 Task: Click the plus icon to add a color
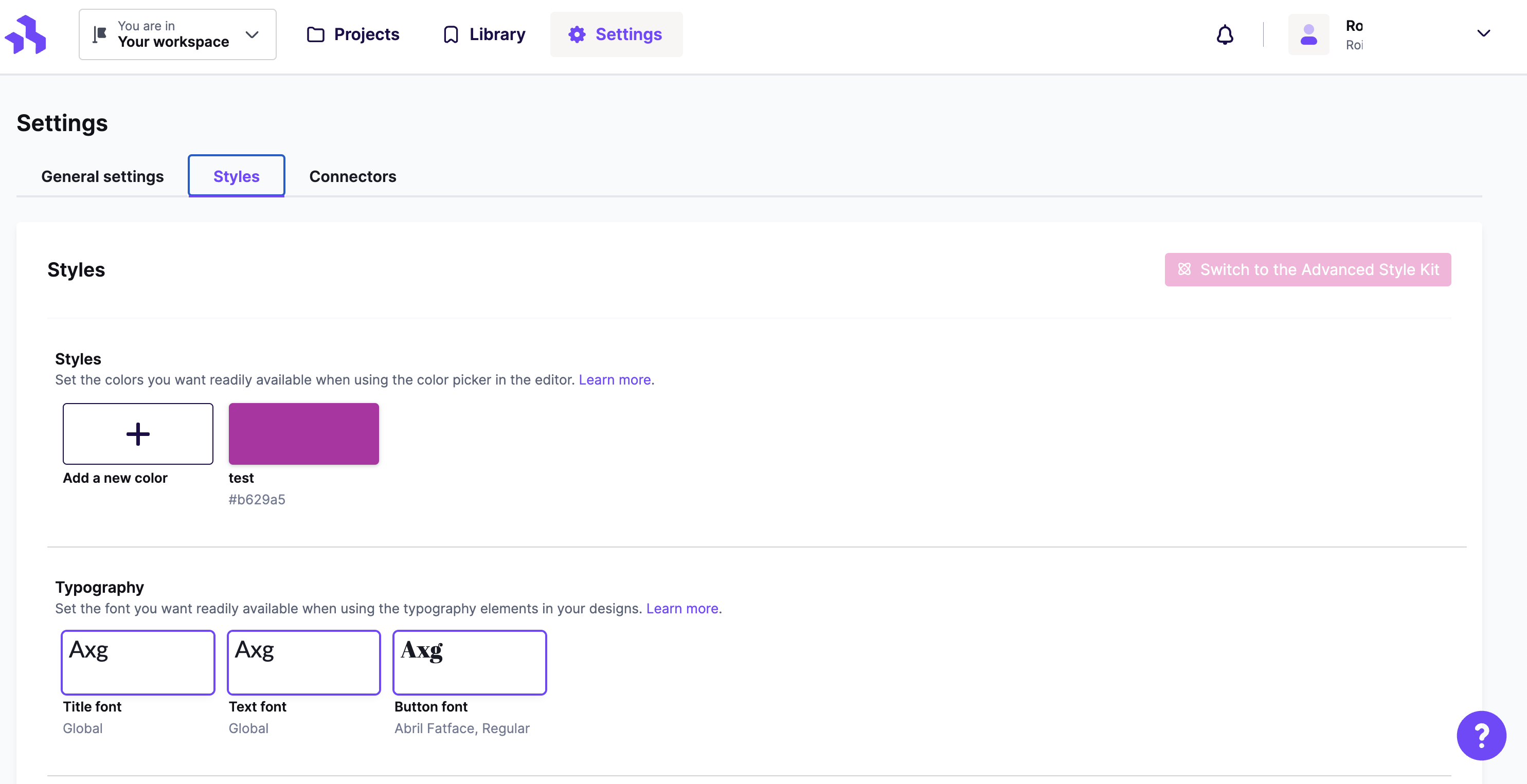(x=137, y=434)
